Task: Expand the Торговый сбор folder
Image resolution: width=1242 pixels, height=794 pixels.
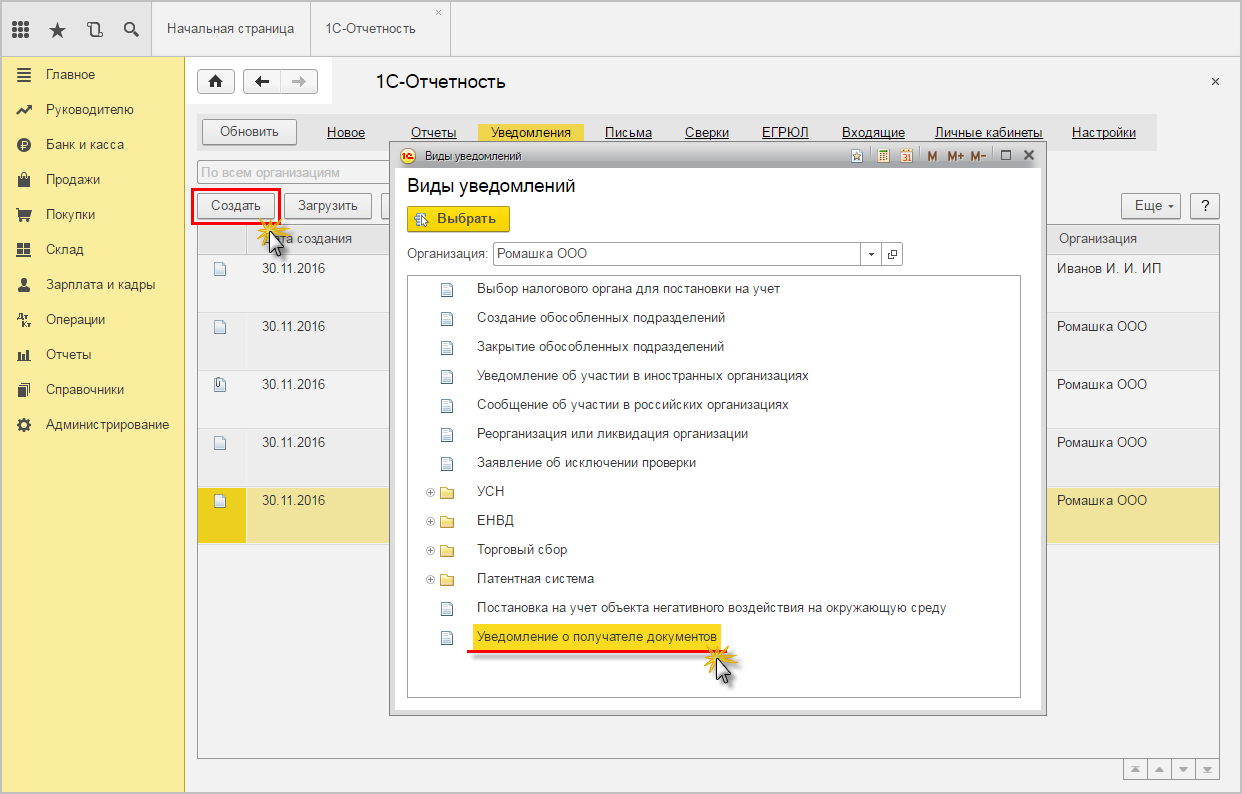Action: pos(430,550)
